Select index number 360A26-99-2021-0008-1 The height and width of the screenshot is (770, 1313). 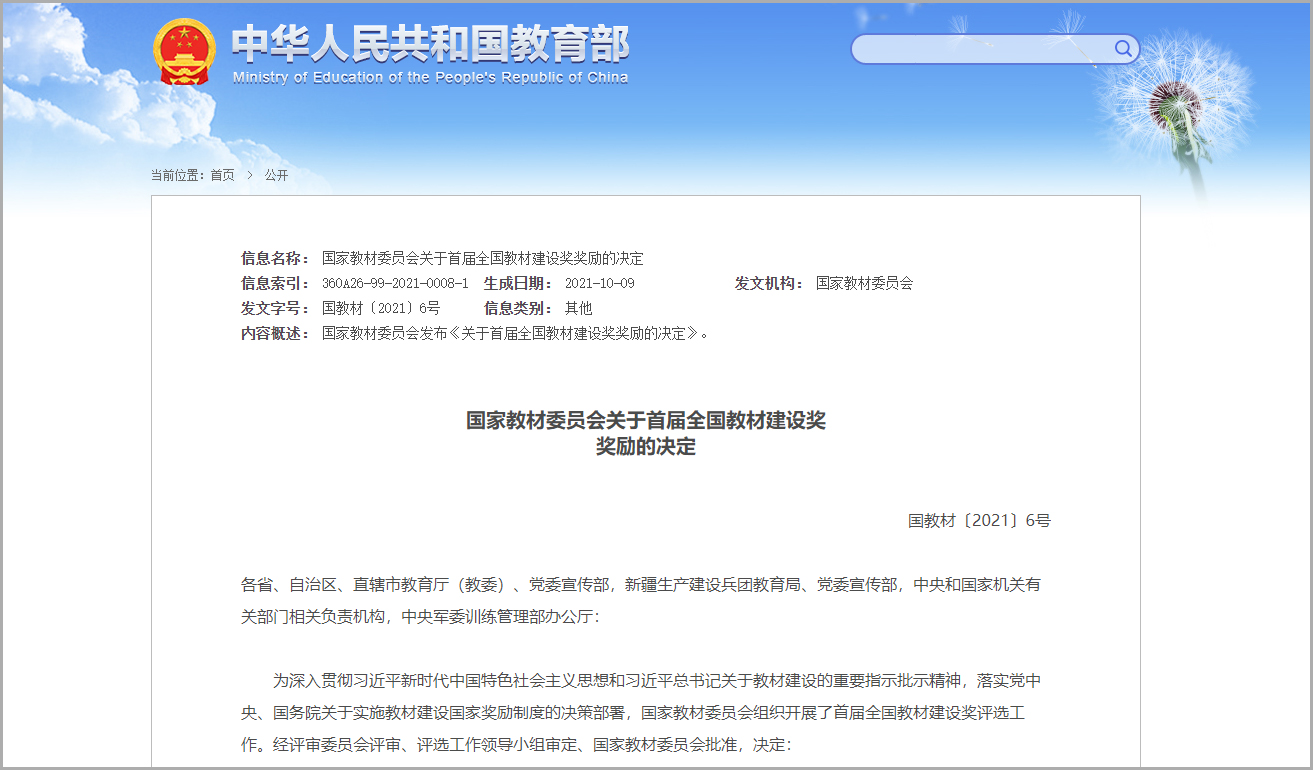(395, 283)
